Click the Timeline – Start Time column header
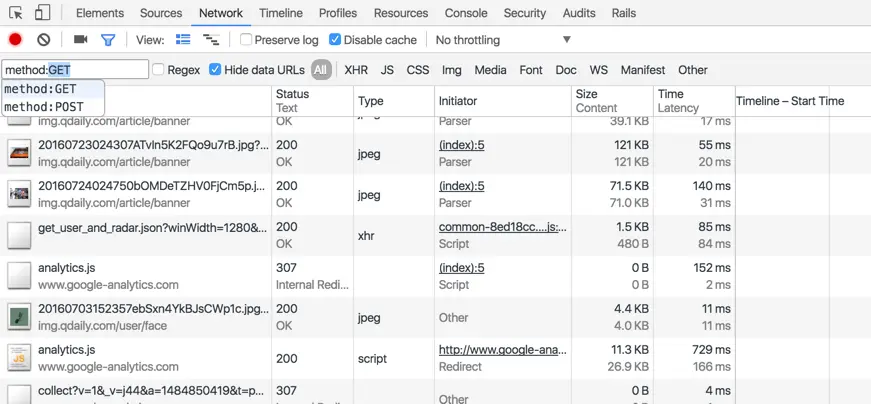 click(x=803, y=101)
